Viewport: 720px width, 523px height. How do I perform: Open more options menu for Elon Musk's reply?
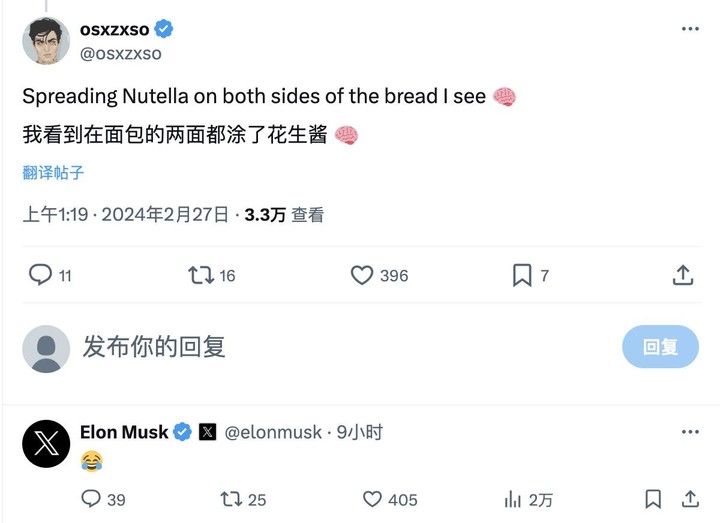(x=690, y=432)
